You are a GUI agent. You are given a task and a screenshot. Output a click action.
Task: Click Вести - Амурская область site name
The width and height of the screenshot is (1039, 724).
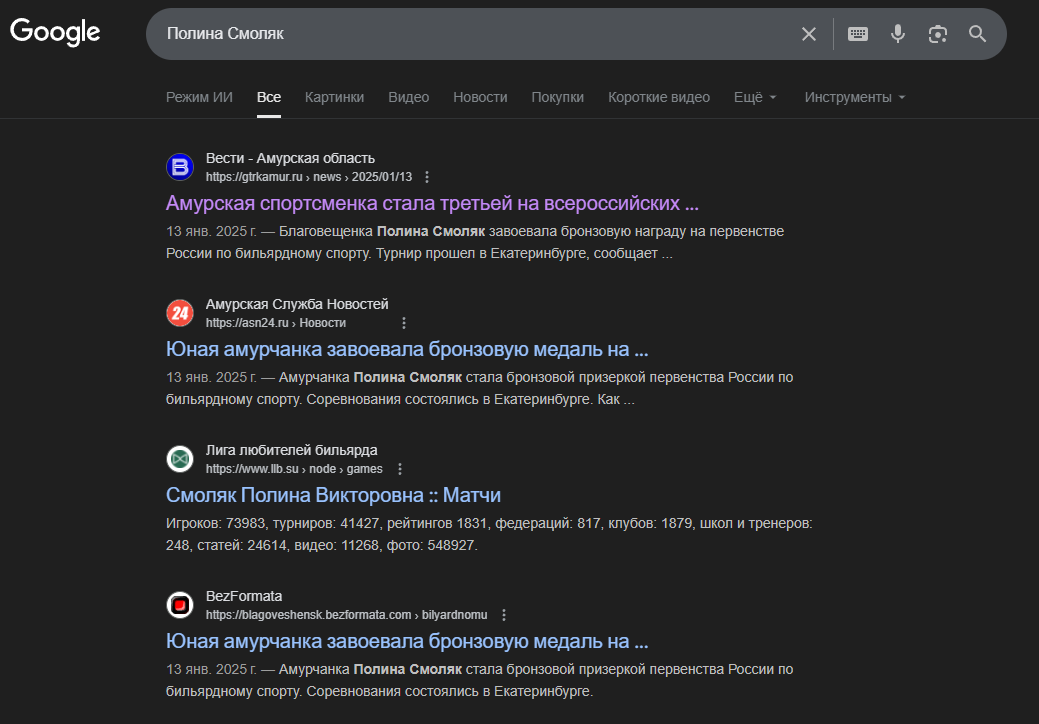point(290,158)
